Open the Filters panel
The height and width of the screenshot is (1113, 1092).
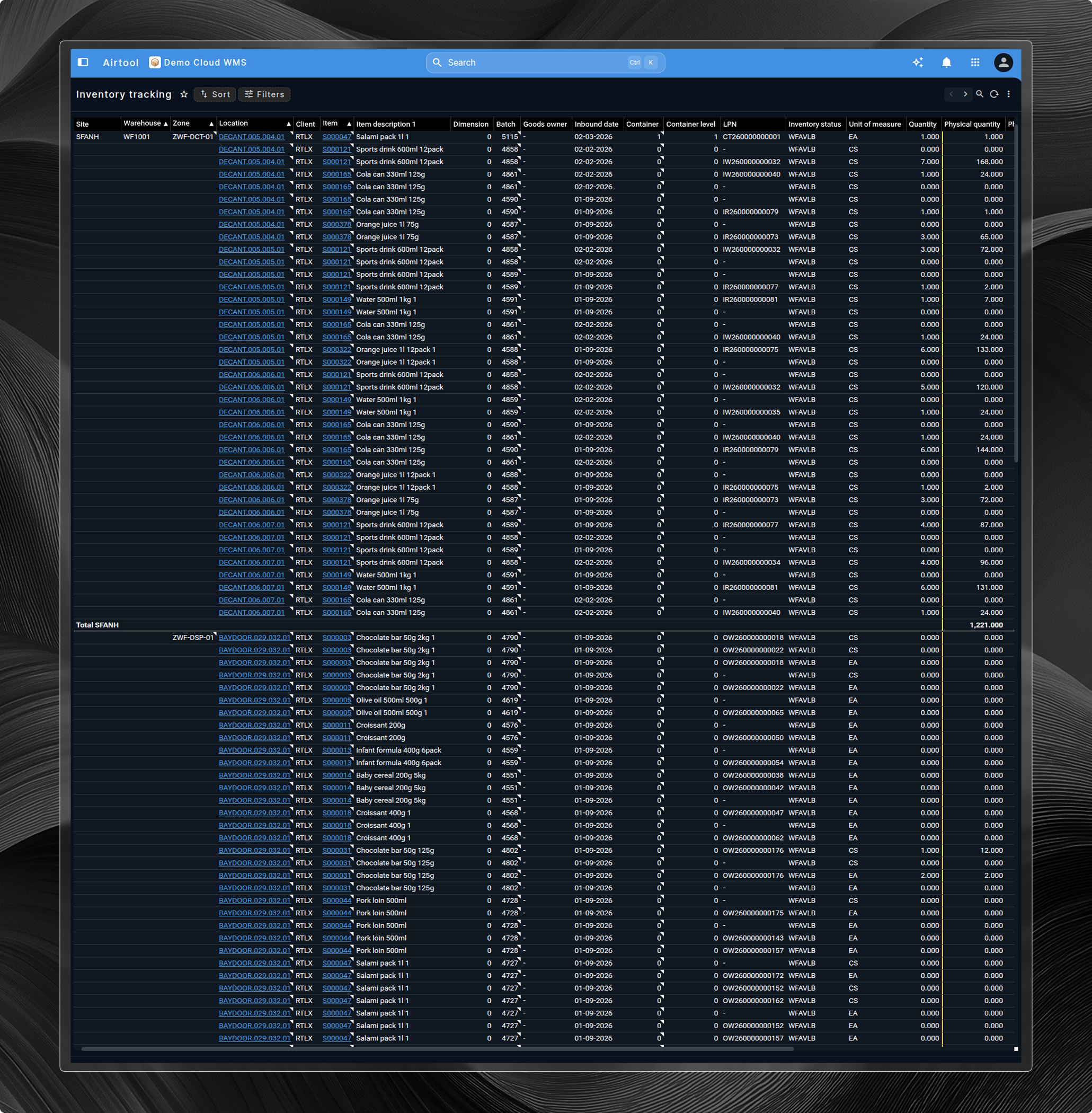[264, 94]
